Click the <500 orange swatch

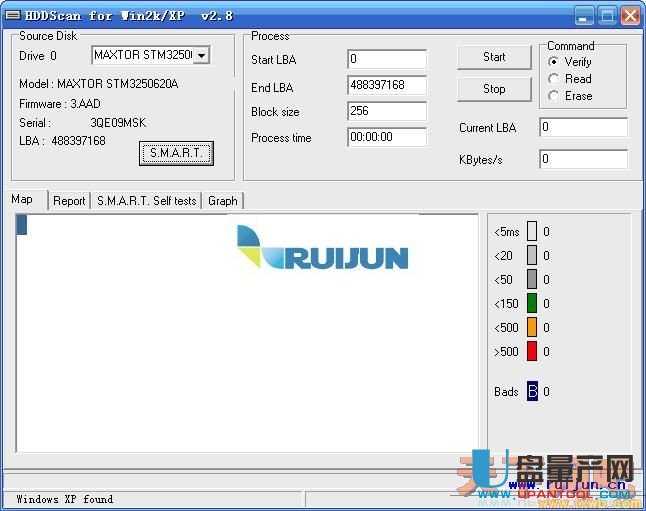click(532, 327)
